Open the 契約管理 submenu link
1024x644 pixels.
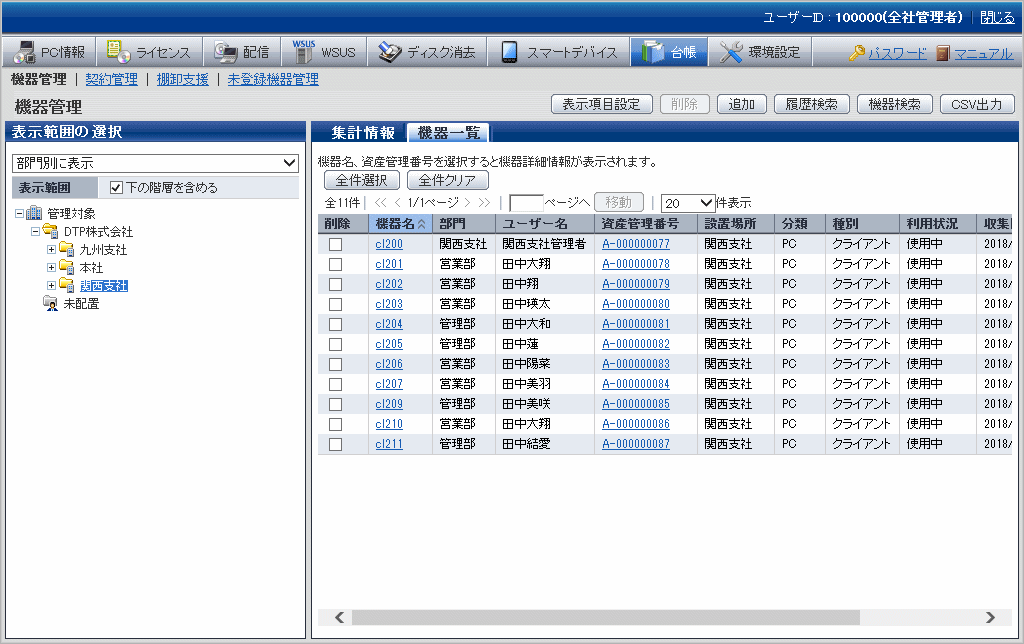pos(111,79)
